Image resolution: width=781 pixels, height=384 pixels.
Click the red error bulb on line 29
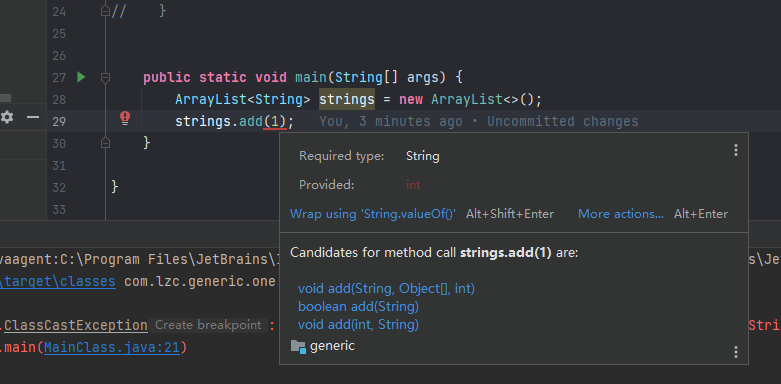125,118
